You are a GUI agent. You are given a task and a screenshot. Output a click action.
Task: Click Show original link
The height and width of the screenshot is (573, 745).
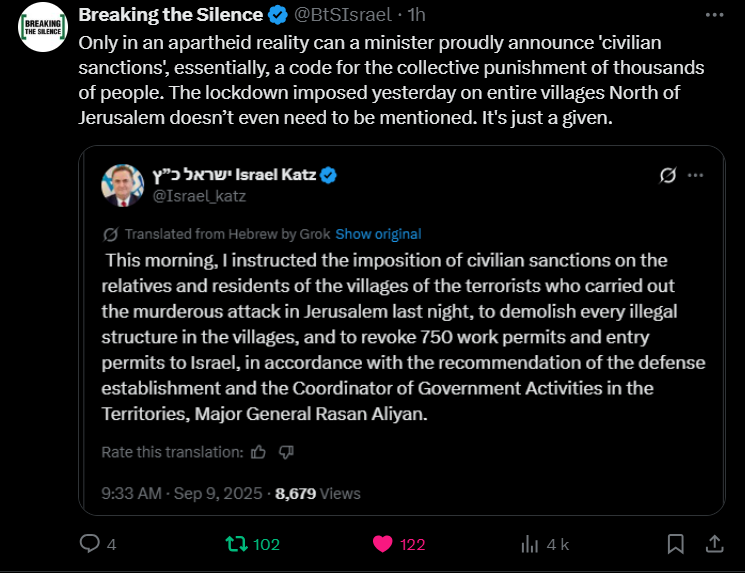378,234
